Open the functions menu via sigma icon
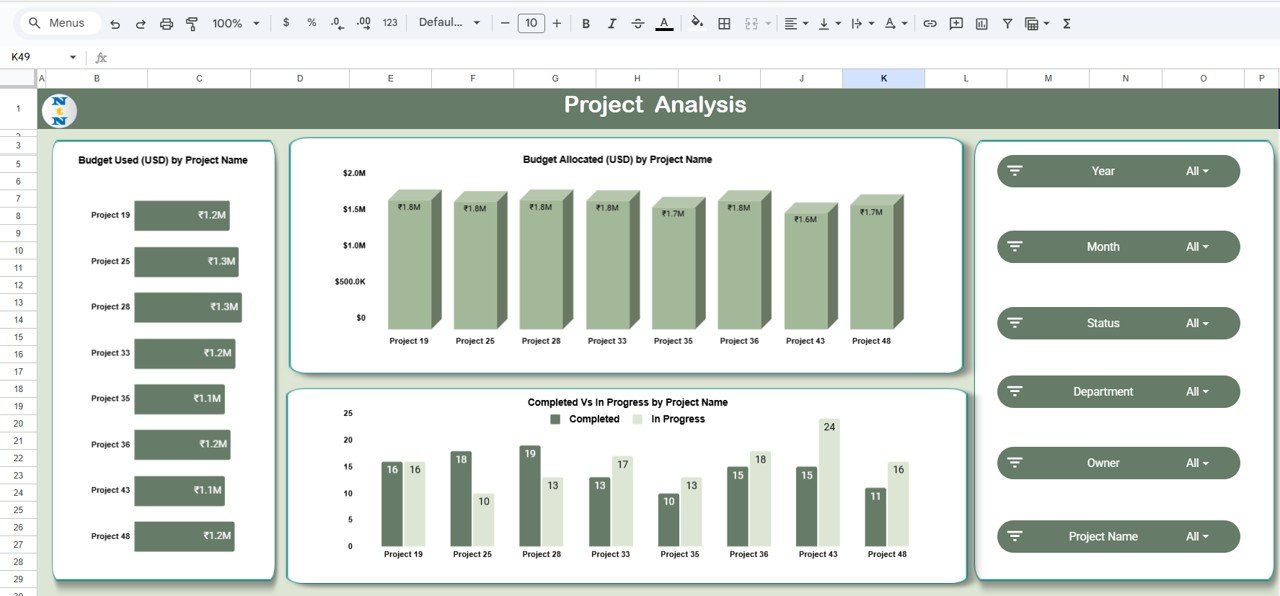 (1066, 22)
